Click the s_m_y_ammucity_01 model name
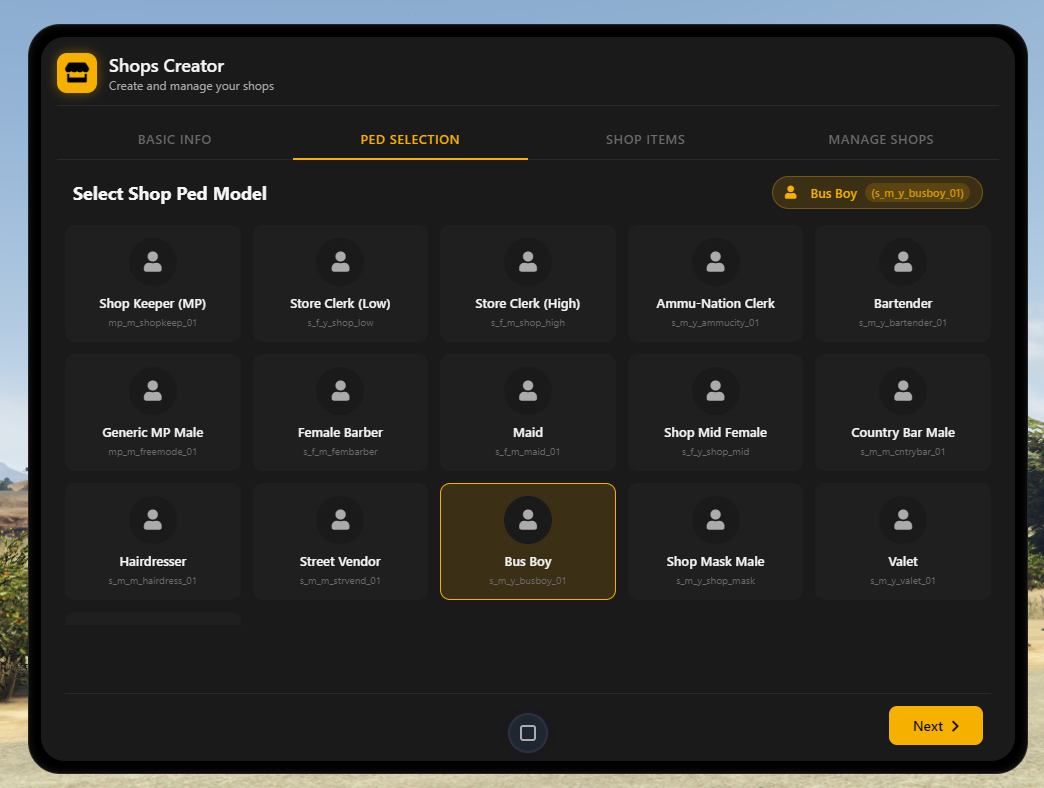This screenshot has width=1044, height=788. click(x=715, y=323)
